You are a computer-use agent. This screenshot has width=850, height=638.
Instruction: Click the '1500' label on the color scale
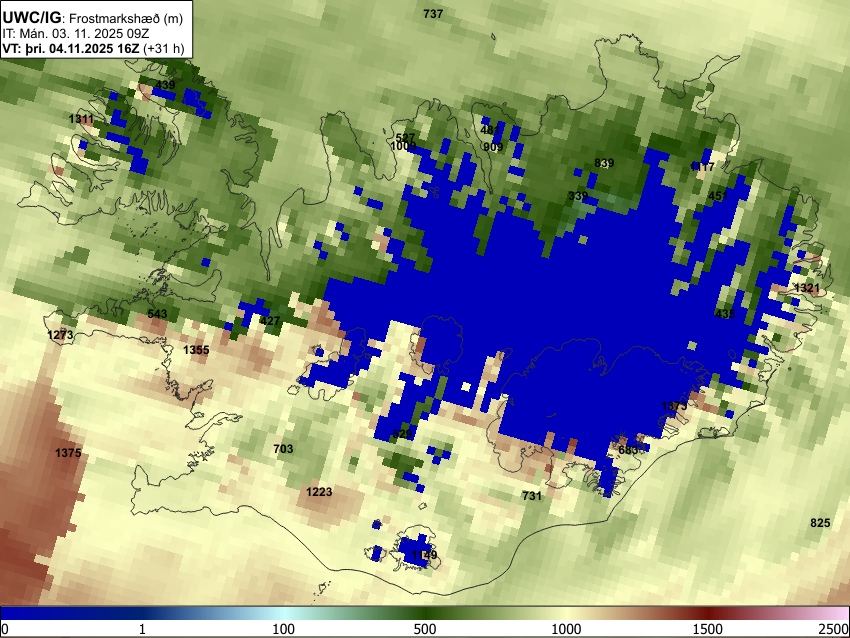click(x=708, y=629)
